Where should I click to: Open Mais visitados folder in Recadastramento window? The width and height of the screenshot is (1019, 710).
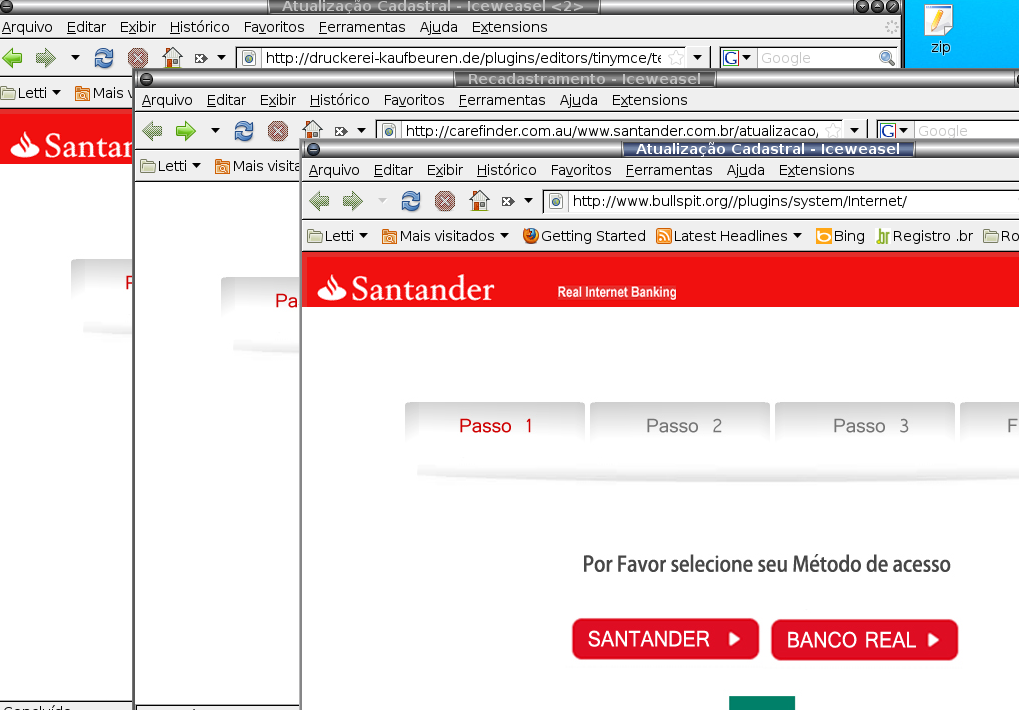pyautogui.click(x=257, y=166)
